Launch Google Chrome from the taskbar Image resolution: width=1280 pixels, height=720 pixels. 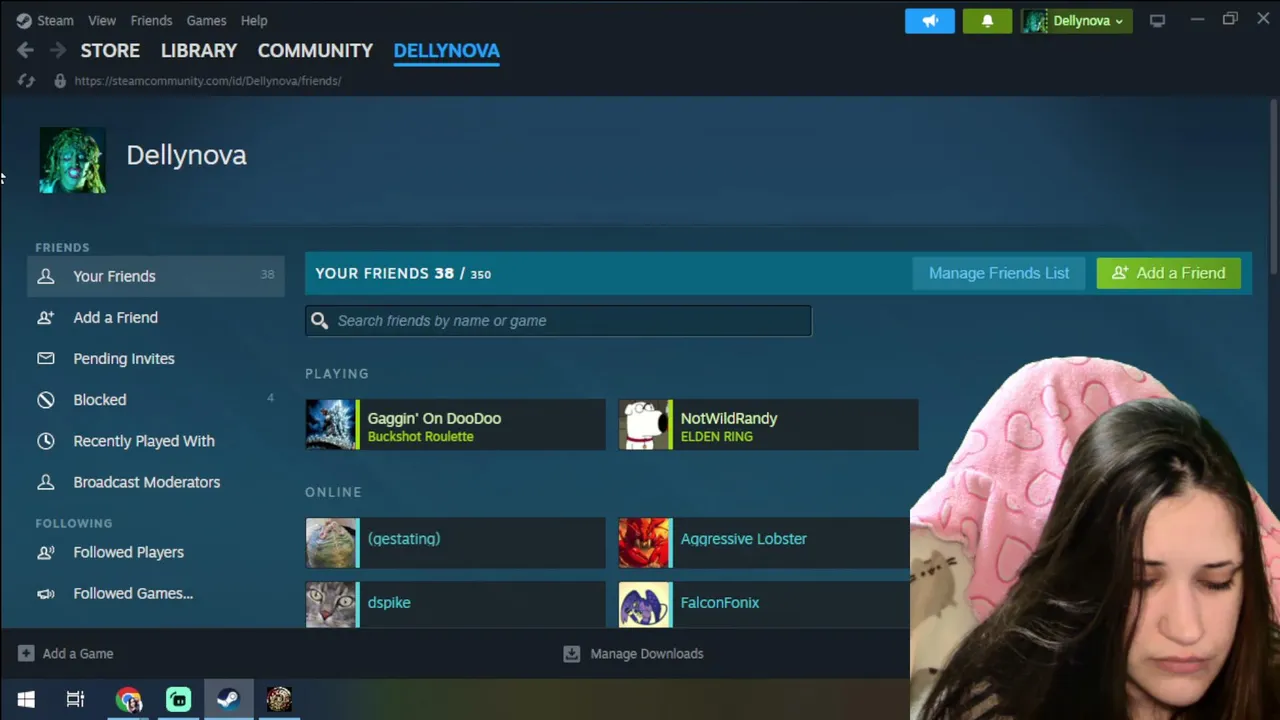tap(128, 699)
